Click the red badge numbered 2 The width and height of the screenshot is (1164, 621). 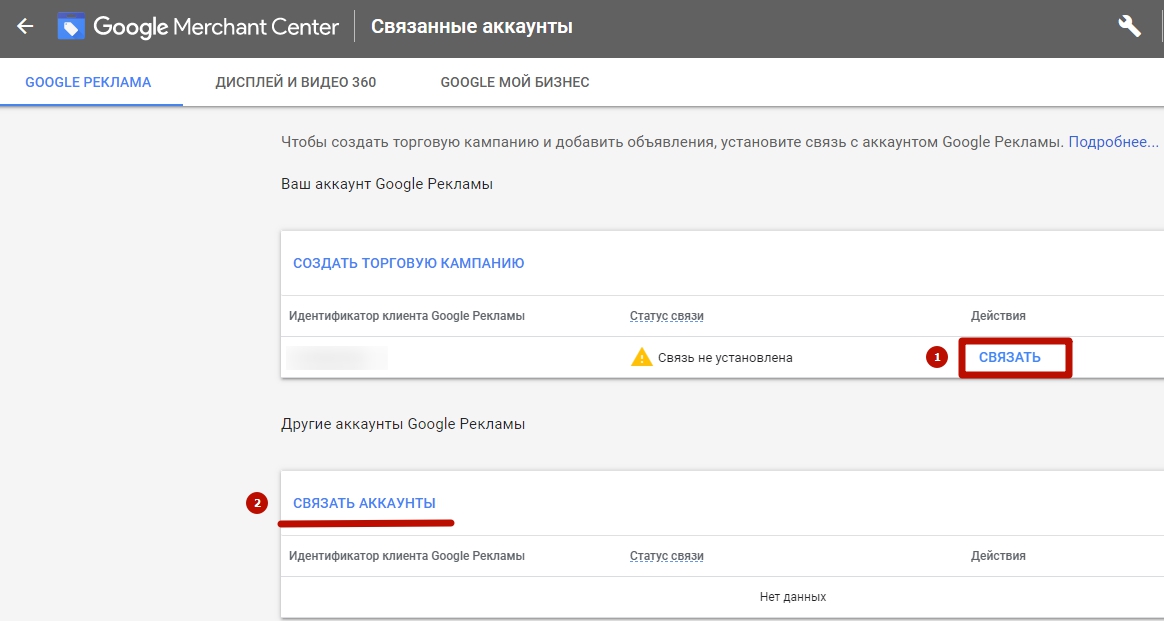coord(257,503)
